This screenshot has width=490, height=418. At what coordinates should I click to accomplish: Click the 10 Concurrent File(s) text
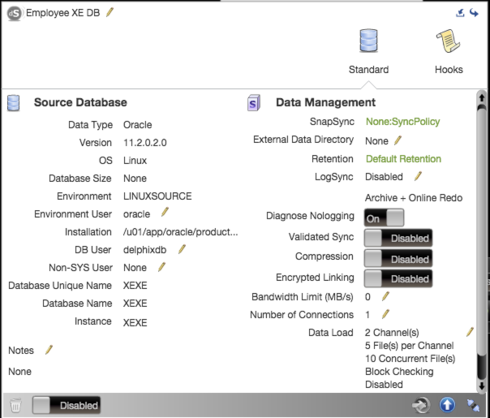pyautogui.click(x=410, y=359)
